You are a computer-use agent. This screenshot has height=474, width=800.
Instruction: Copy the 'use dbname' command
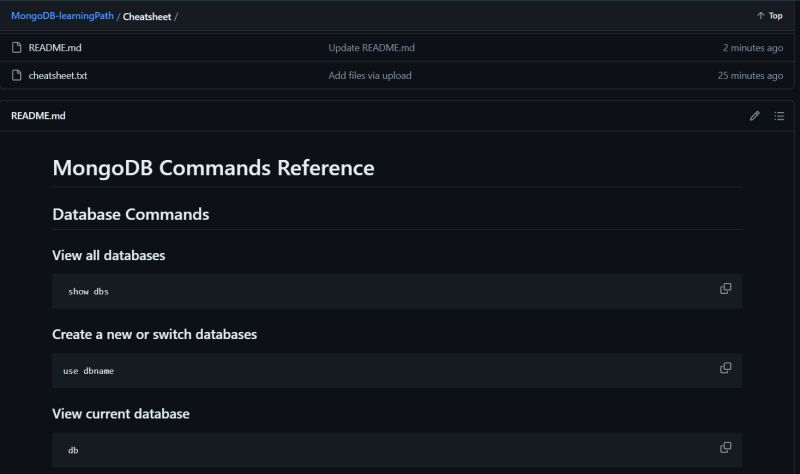pyautogui.click(x=726, y=368)
